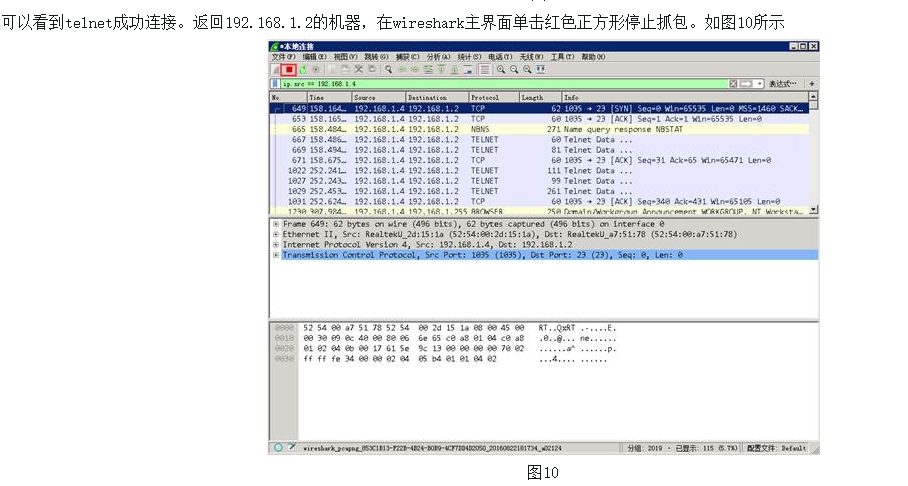This screenshot has width=908, height=486.
Task: Open the 帮助 menu
Action: point(594,57)
